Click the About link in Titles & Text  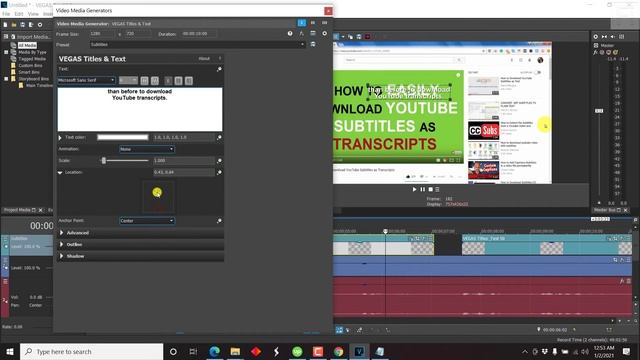click(204, 59)
